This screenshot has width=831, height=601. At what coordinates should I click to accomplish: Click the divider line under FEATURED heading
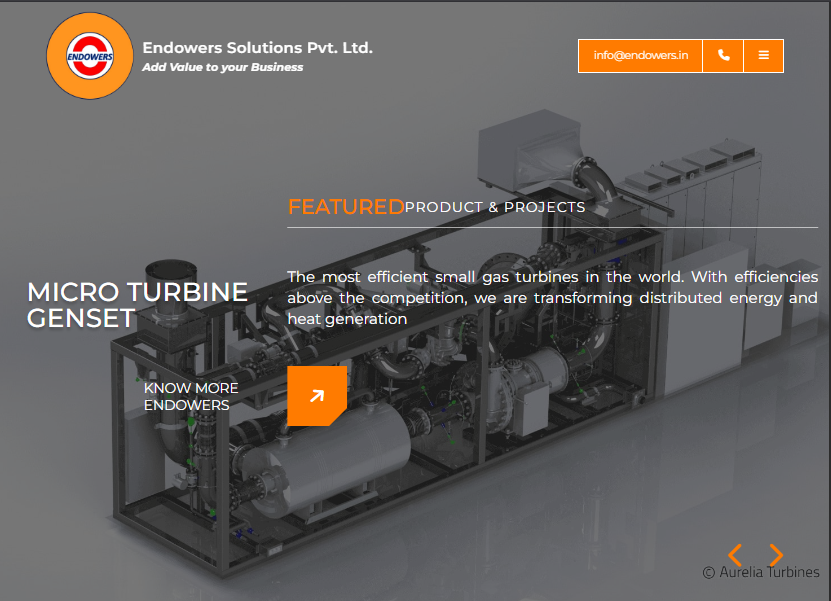[552, 228]
